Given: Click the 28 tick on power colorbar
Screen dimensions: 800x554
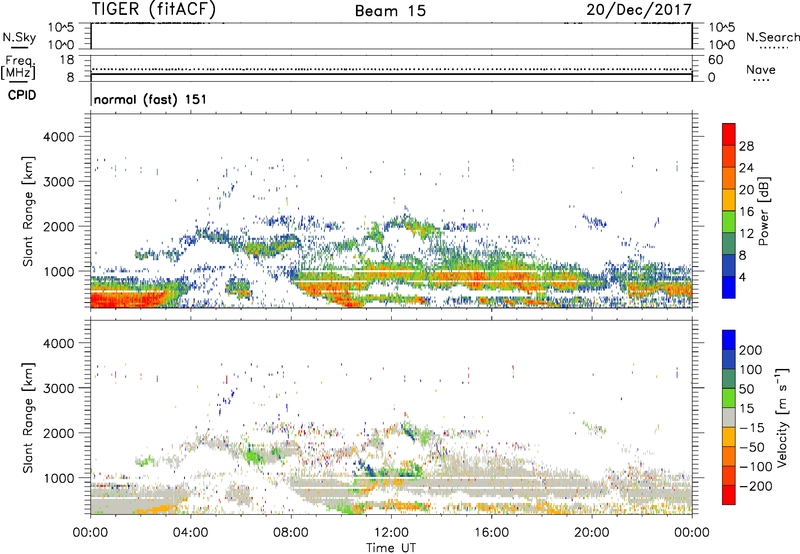Looking at the screenshot, I should (x=746, y=146).
